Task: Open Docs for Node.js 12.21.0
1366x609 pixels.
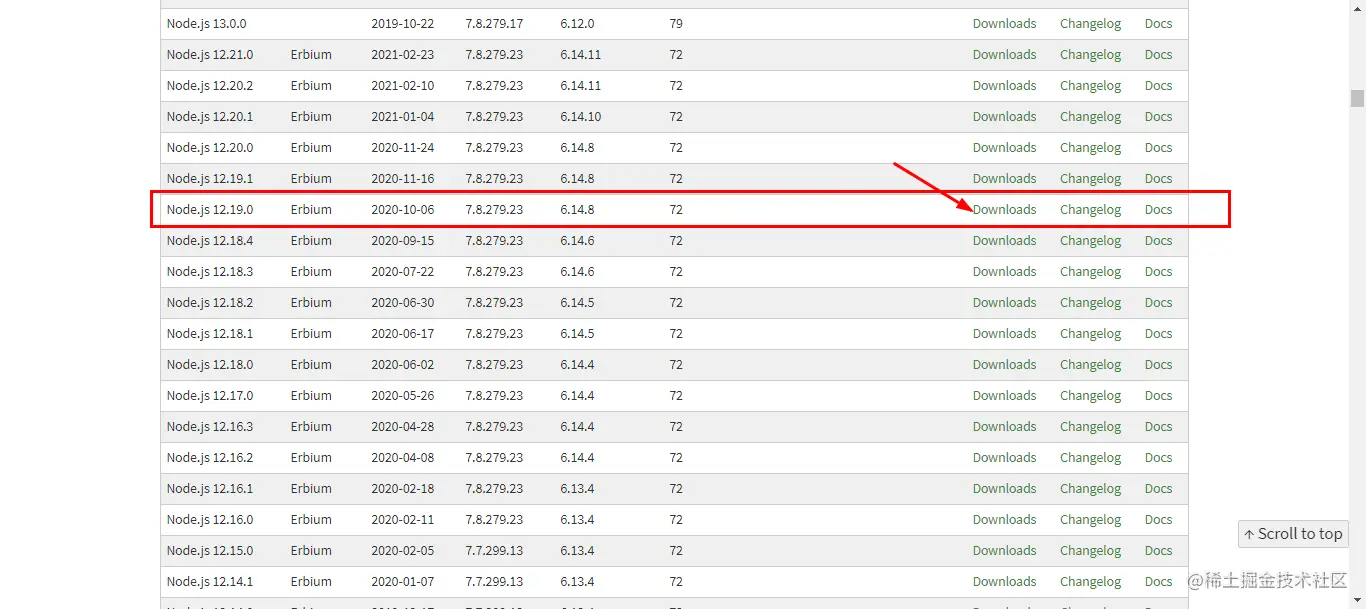Action: pos(1158,55)
